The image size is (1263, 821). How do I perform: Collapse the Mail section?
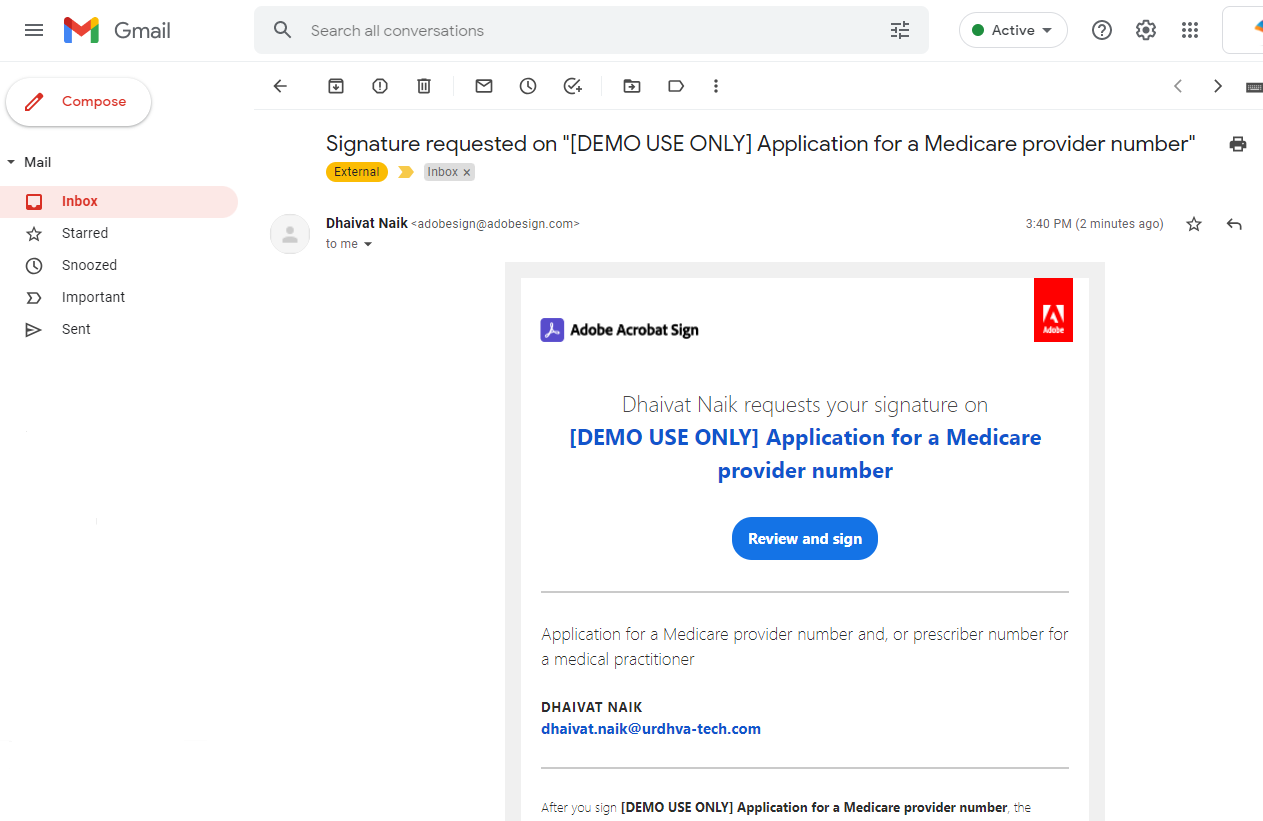coord(11,162)
